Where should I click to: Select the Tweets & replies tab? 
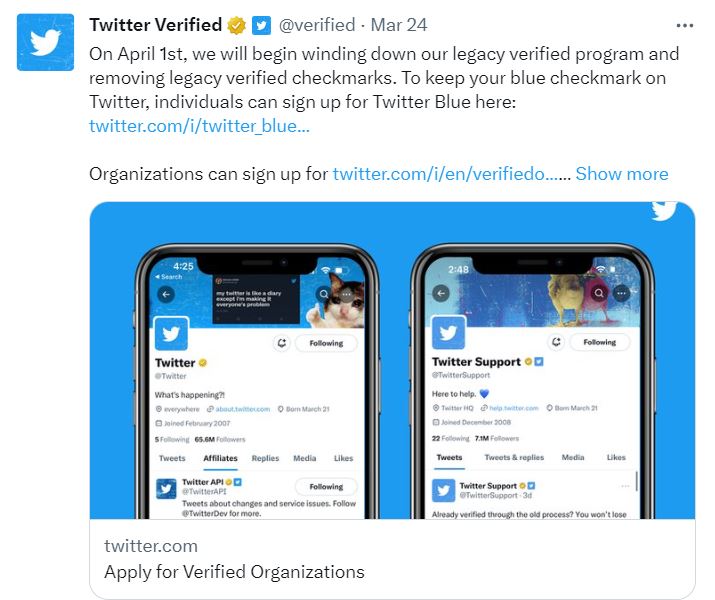pos(514,458)
